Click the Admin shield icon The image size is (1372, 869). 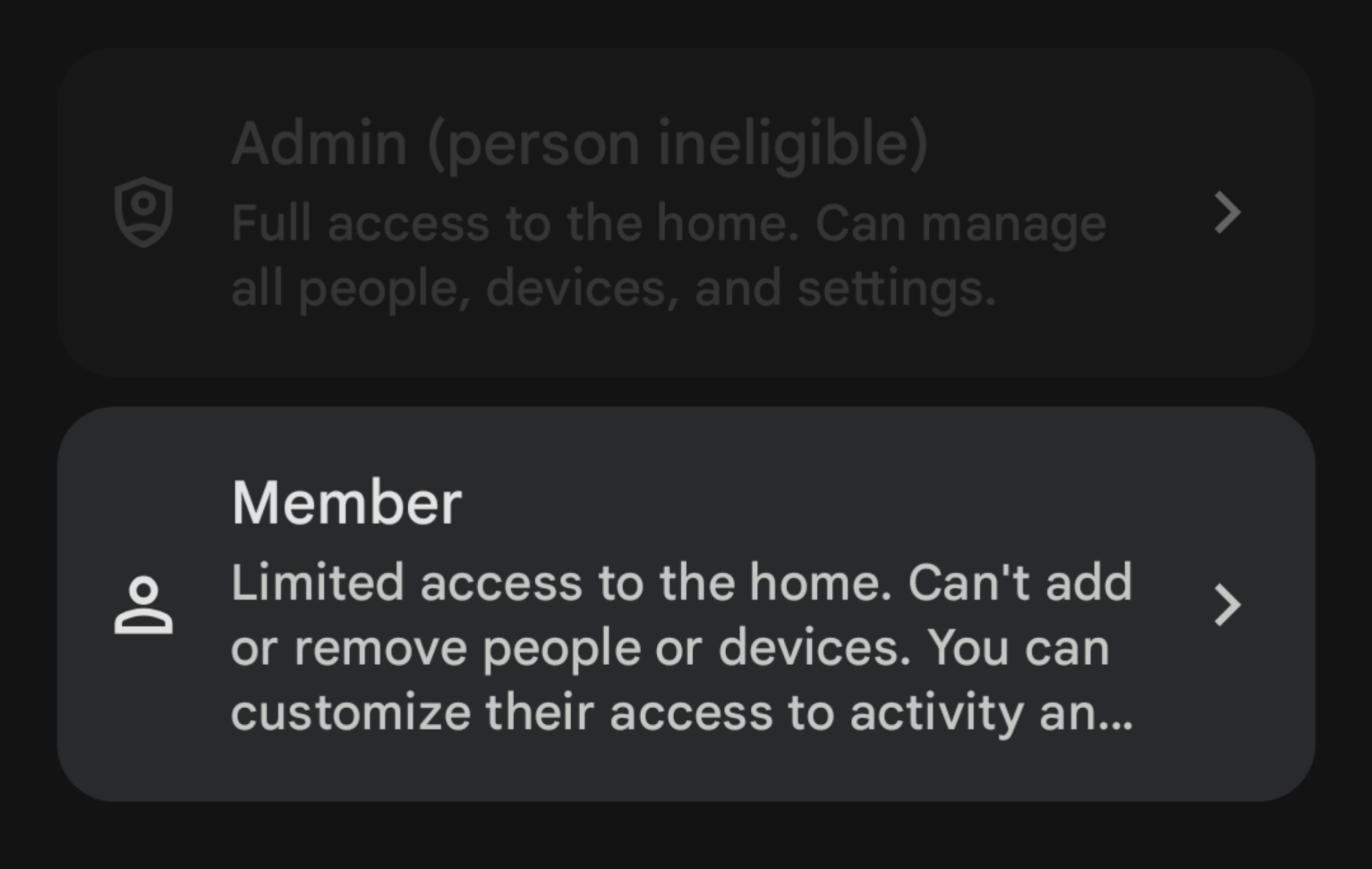tap(143, 212)
